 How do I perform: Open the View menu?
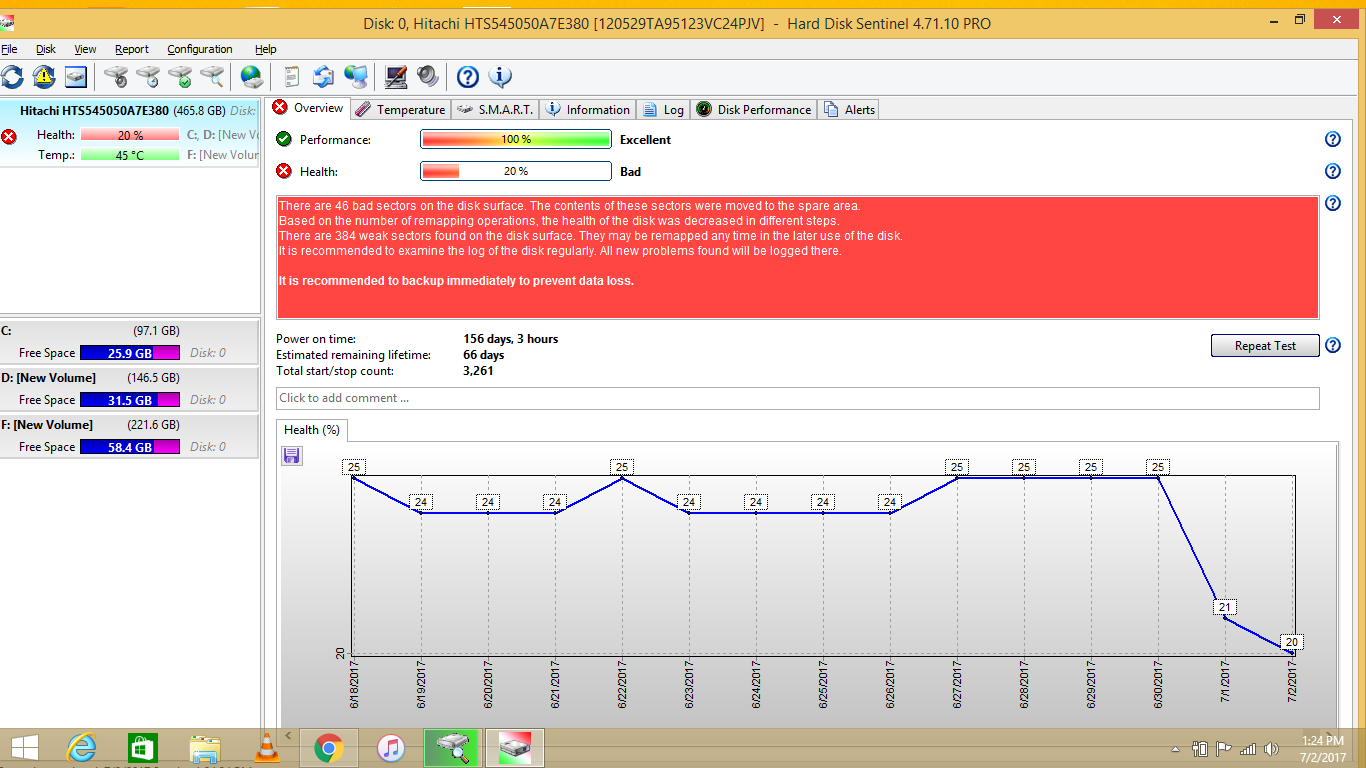coord(85,49)
